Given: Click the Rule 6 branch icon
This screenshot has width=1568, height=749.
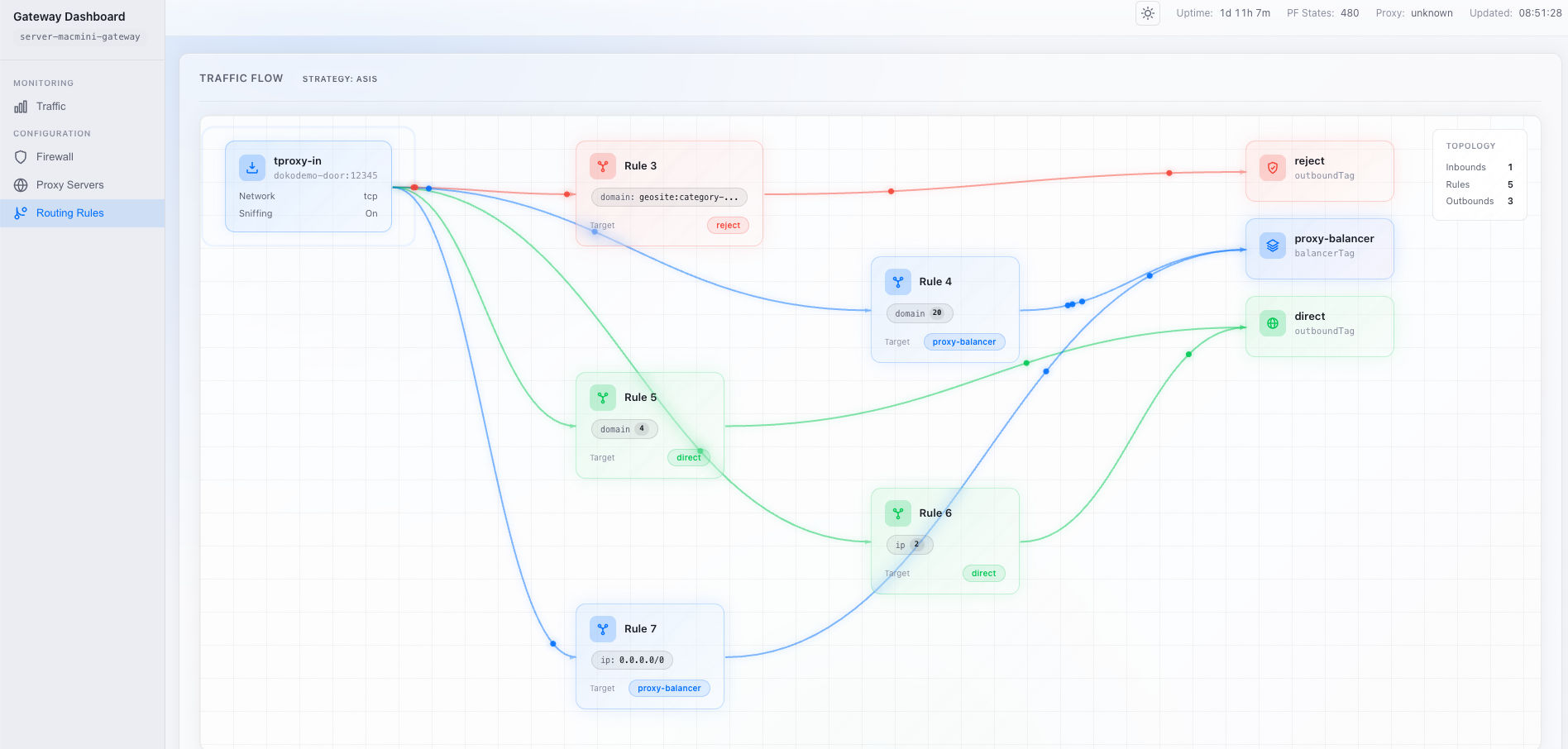Looking at the screenshot, I should click(x=897, y=513).
